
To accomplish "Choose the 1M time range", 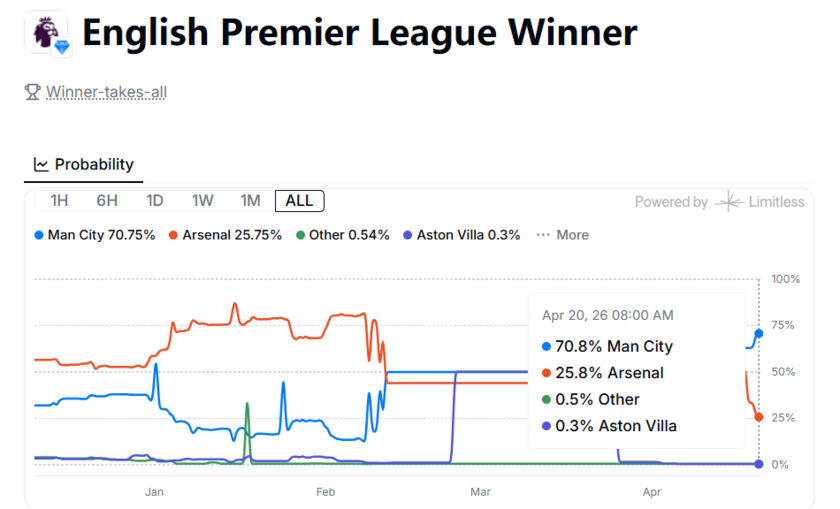I will click(x=250, y=200).
